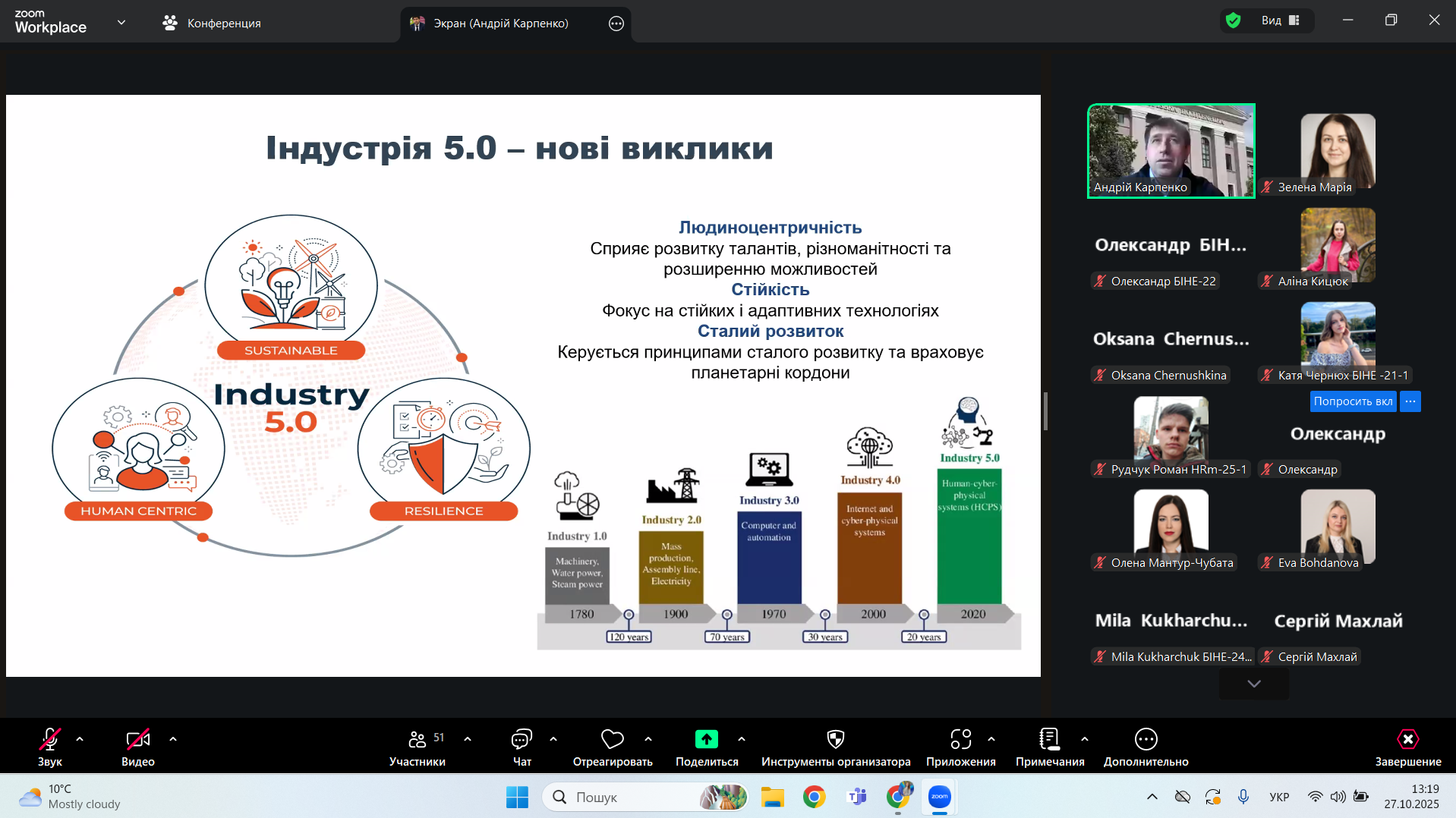Viewport: 1456px width, 818px height.
Task: Expand video settings arrow next to Видео
Action: point(173,739)
